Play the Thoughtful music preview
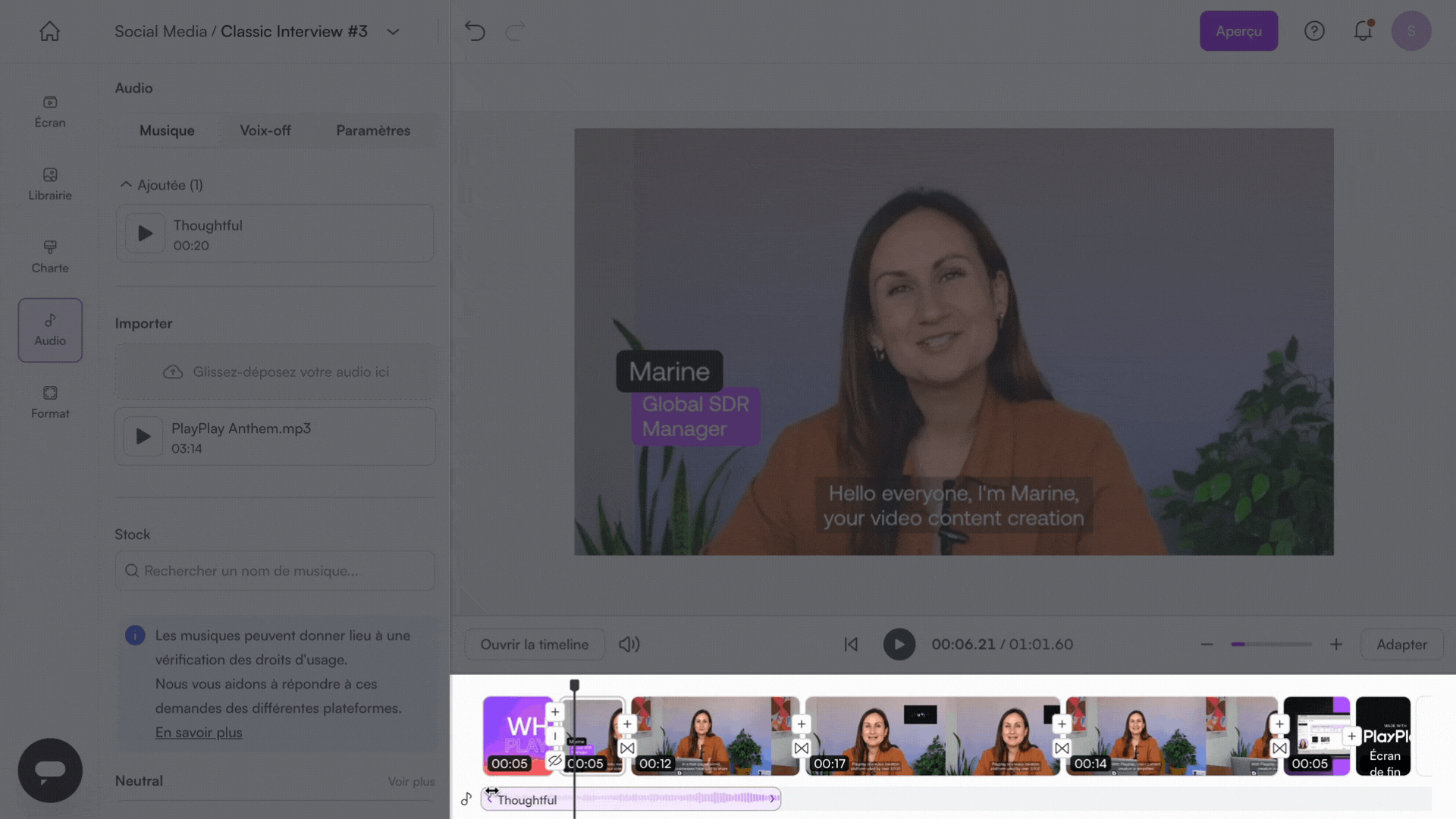Viewport: 1456px width, 819px height. 145,234
